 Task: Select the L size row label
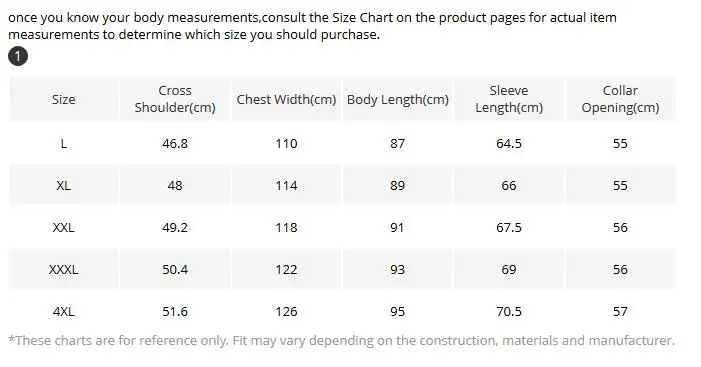[x=63, y=143]
